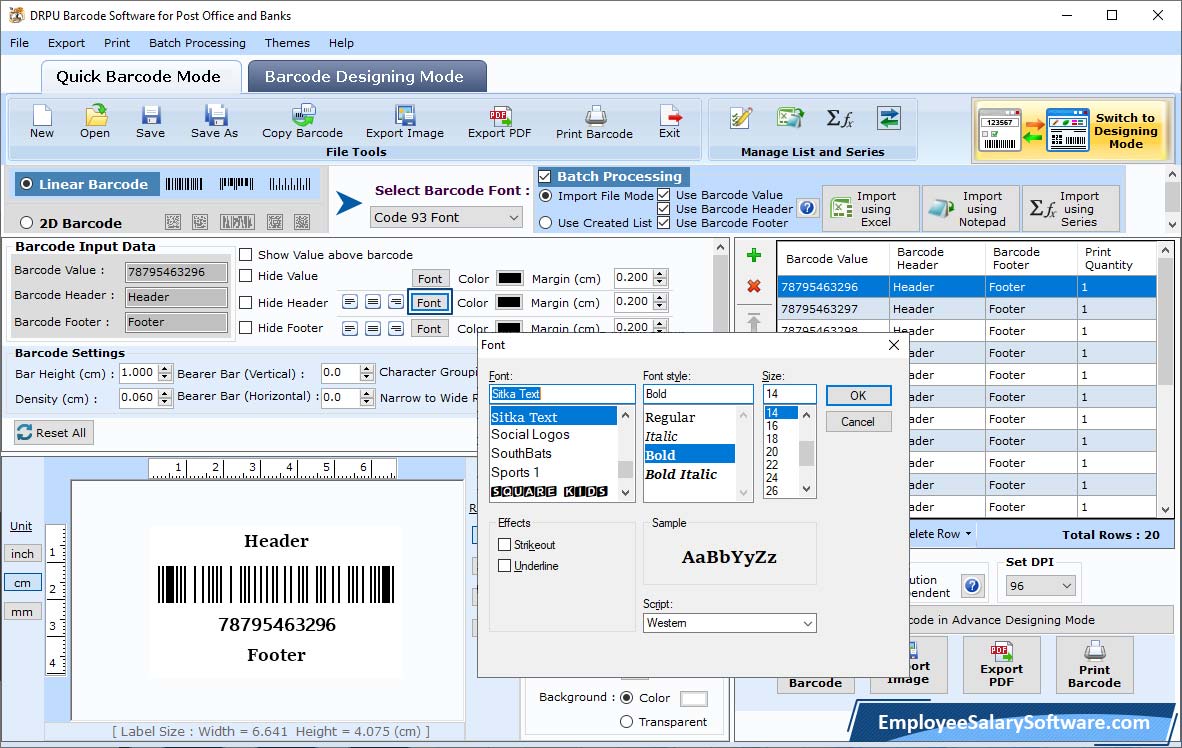1182x748 pixels.
Task: Click Import using Notepad
Action: pyautogui.click(x=970, y=208)
